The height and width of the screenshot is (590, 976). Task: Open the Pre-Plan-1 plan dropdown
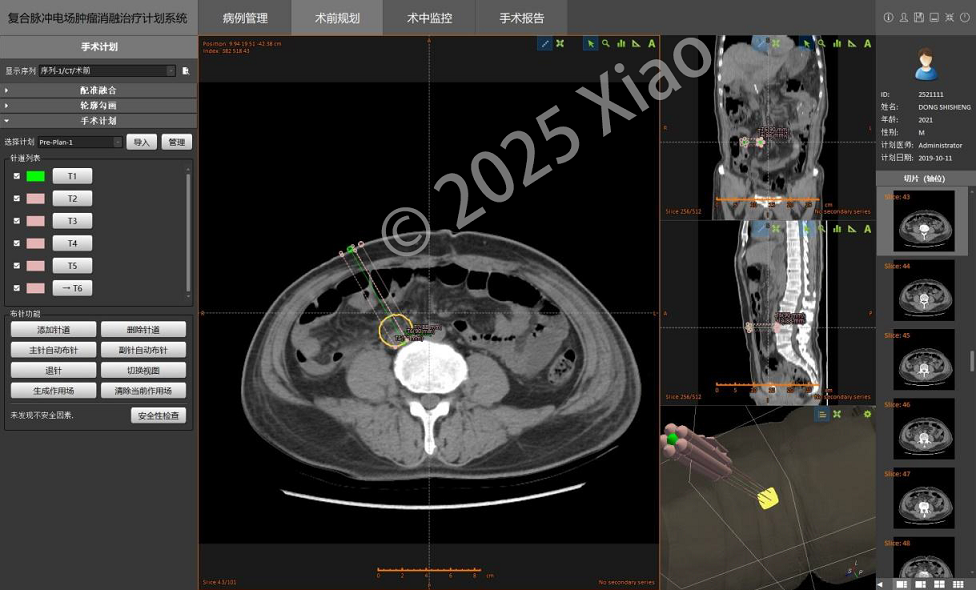point(80,142)
